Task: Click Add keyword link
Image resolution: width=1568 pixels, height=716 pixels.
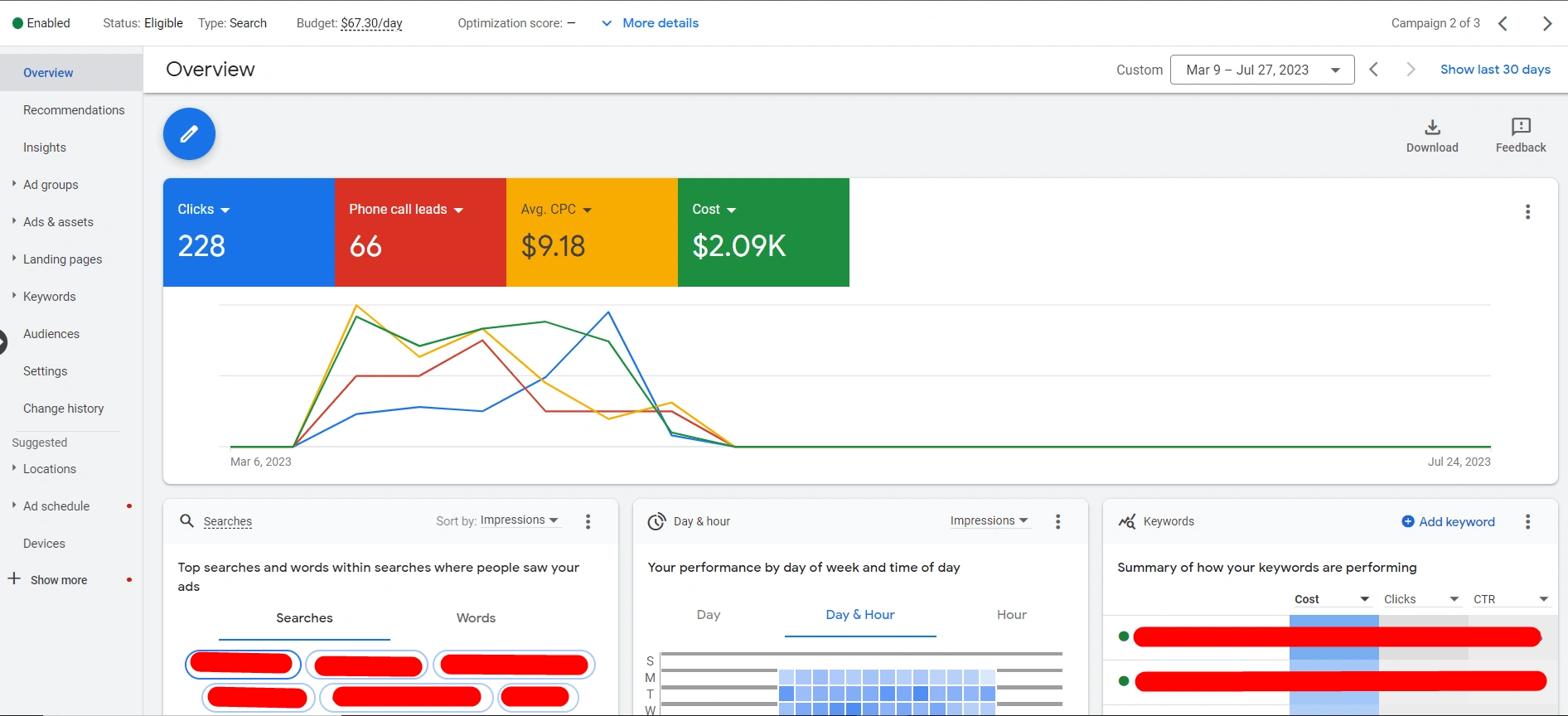Action: coord(1448,521)
